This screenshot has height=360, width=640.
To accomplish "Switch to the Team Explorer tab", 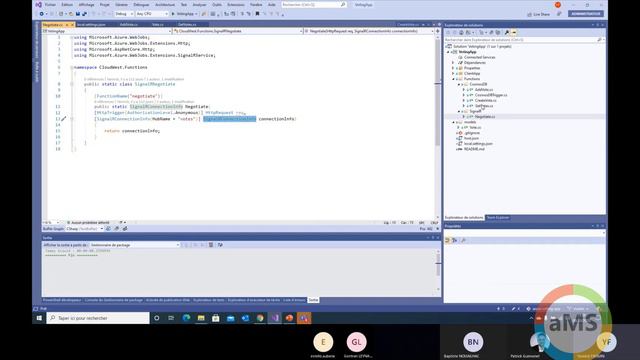I will click(498, 218).
